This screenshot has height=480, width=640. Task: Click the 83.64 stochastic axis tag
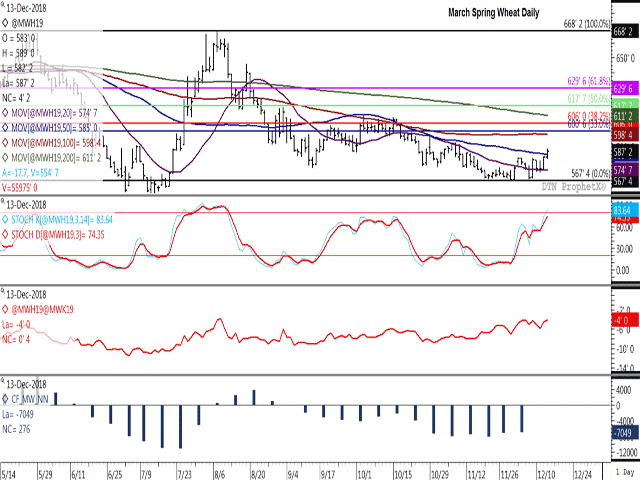coord(625,211)
